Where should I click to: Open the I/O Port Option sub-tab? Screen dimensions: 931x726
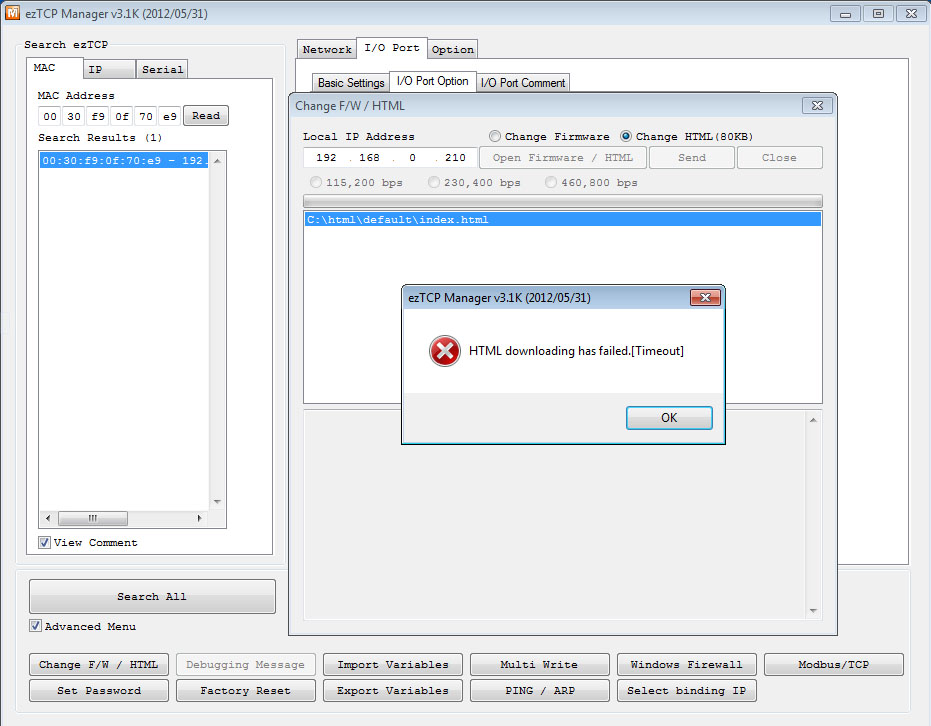pyautogui.click(x=432, y=81)
